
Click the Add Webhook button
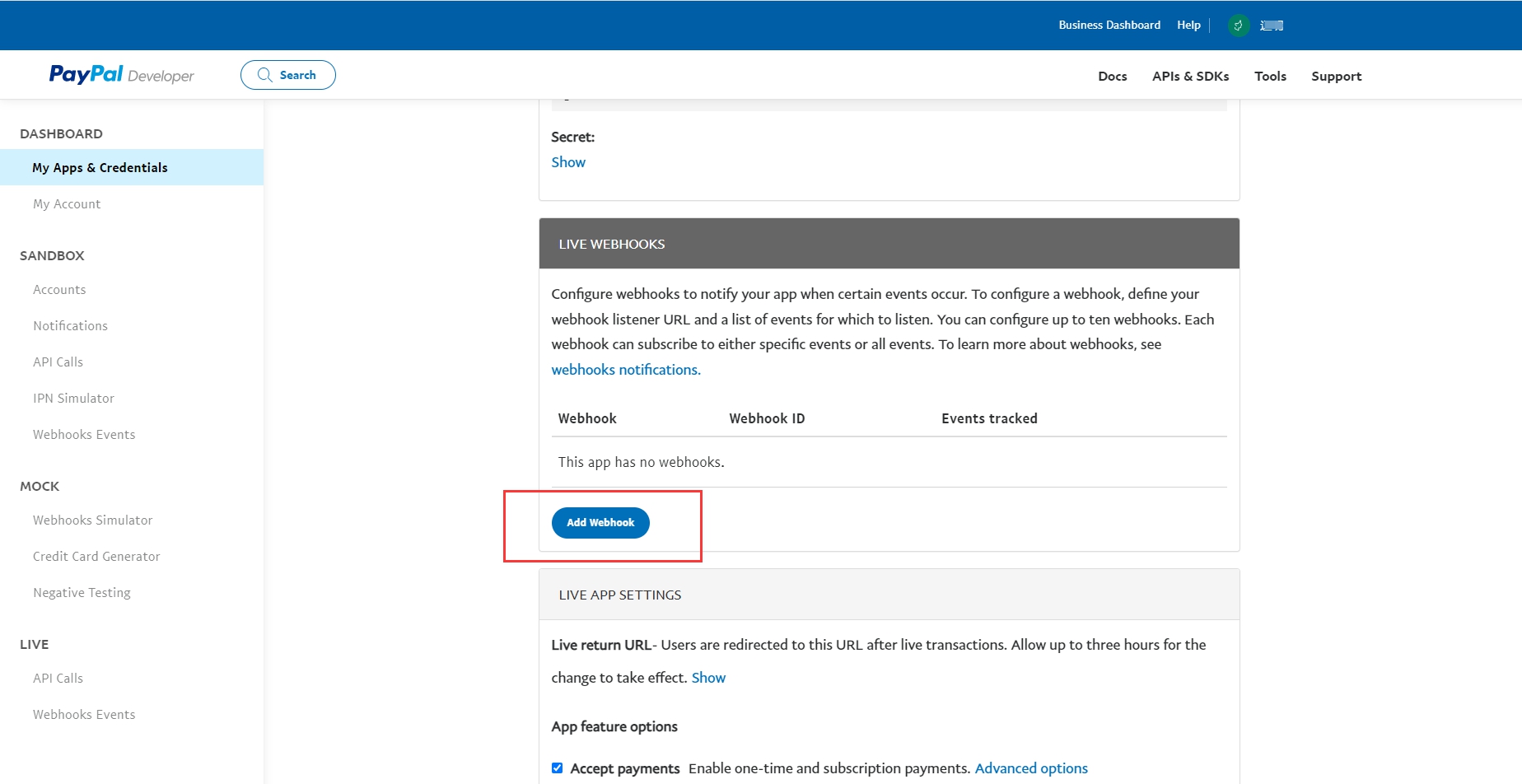(600, 523)
